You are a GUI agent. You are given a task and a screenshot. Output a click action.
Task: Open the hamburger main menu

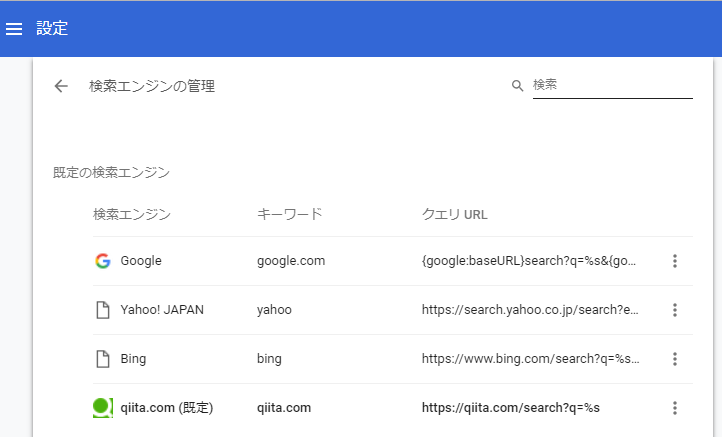14,29
